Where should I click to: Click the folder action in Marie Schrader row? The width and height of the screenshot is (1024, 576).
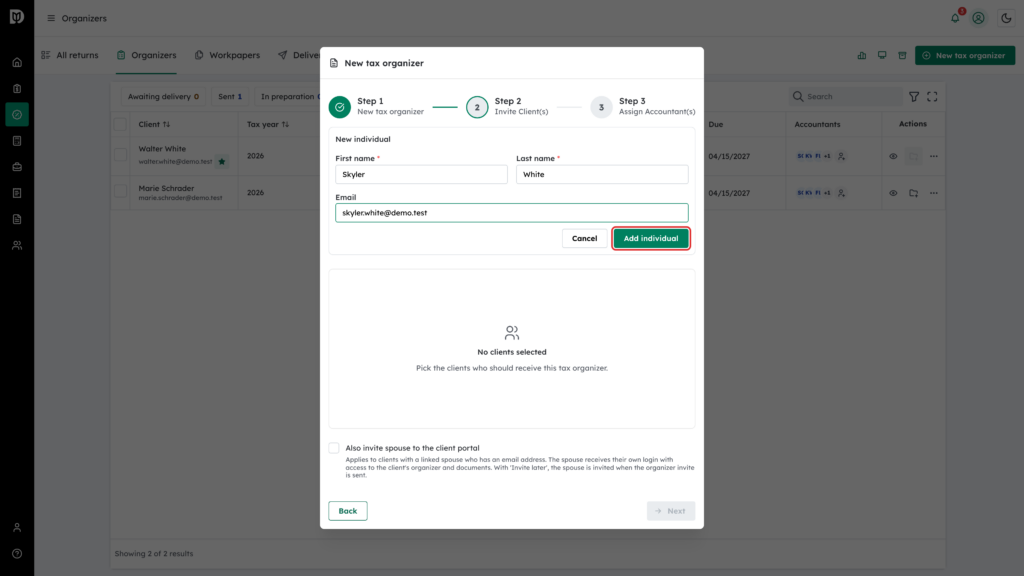(x=913, y=193)
